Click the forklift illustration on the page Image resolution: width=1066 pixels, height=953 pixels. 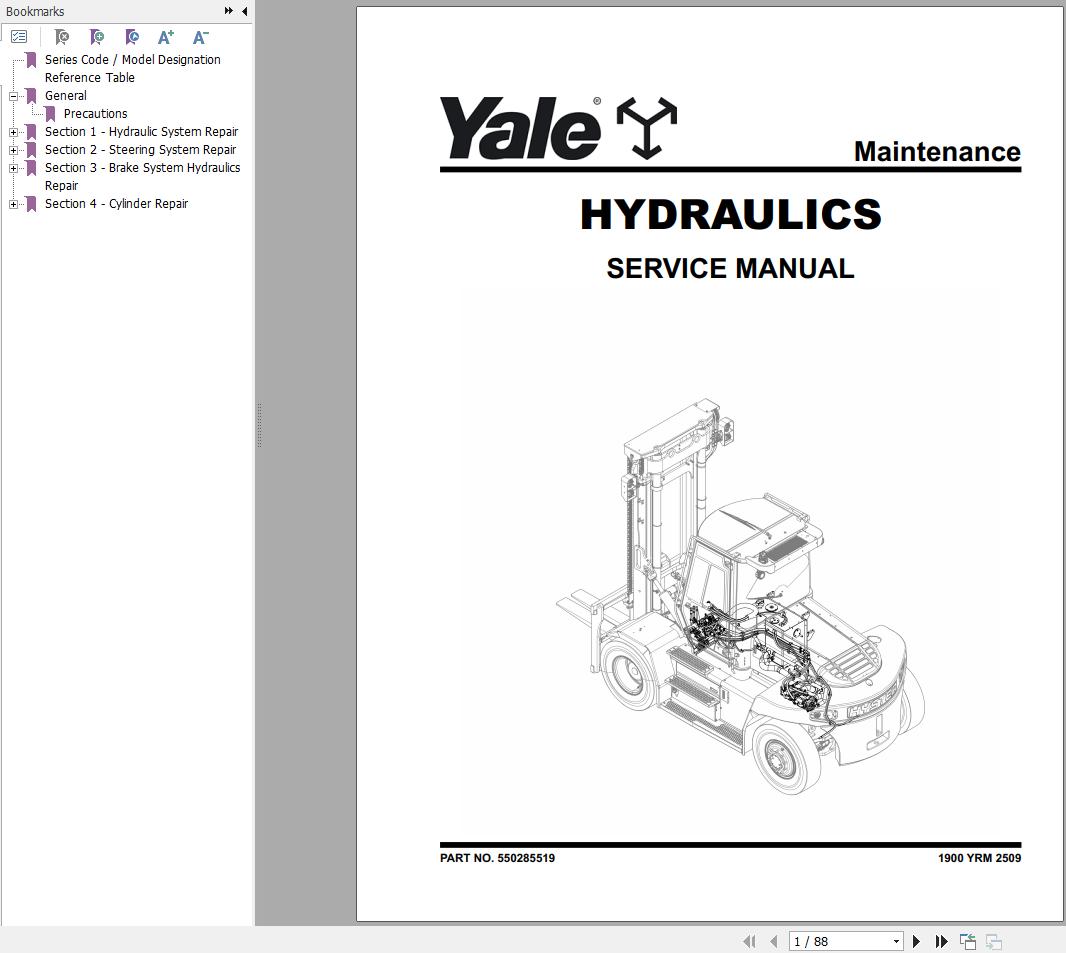click(x=740, y=595)
